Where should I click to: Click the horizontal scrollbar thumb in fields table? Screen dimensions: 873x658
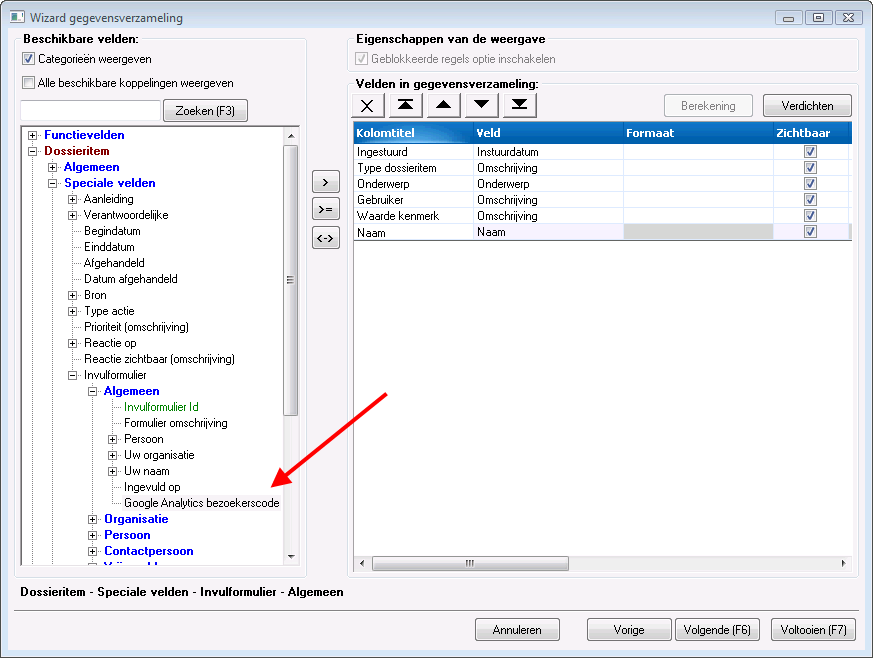coord(470,563)
